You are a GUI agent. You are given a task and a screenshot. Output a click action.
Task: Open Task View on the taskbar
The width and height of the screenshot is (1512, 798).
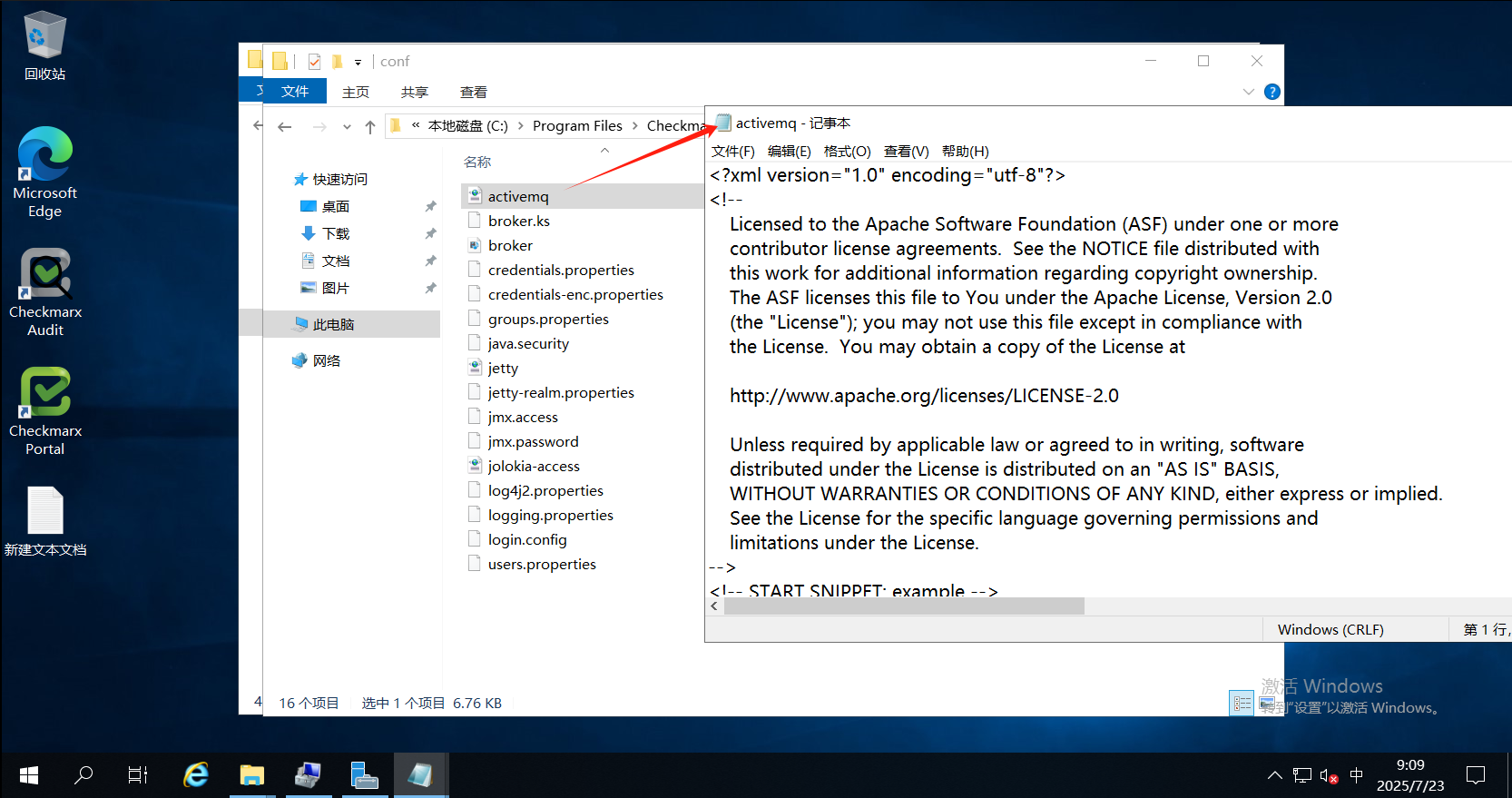pos(138,775)
